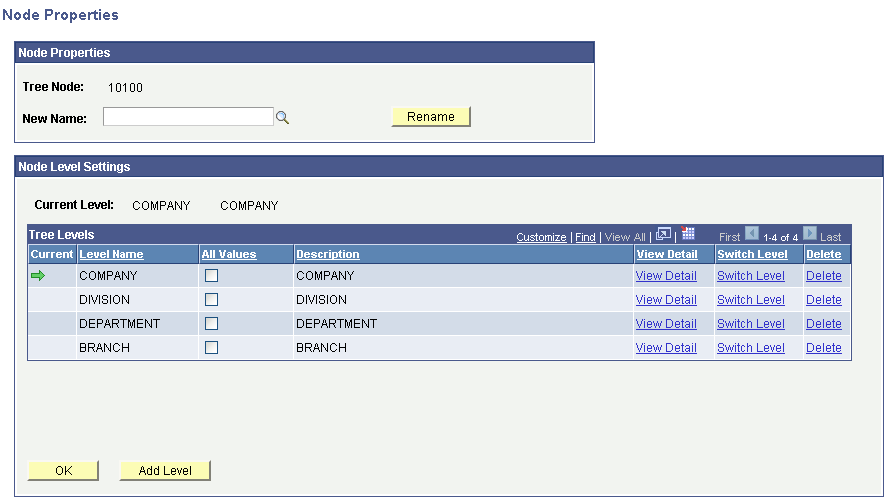892x504 pixels.
Task: Switch Level to DEPARTMENT
Action: pos(750,324)
